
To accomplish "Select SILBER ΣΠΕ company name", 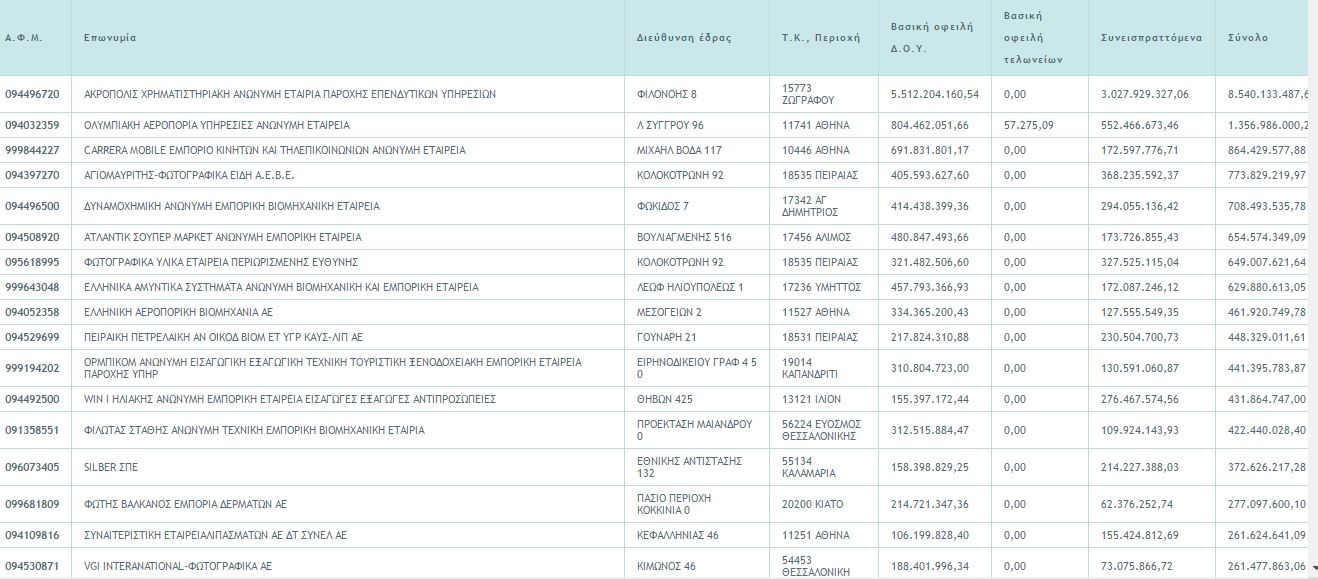I will (x=109, y=467).
